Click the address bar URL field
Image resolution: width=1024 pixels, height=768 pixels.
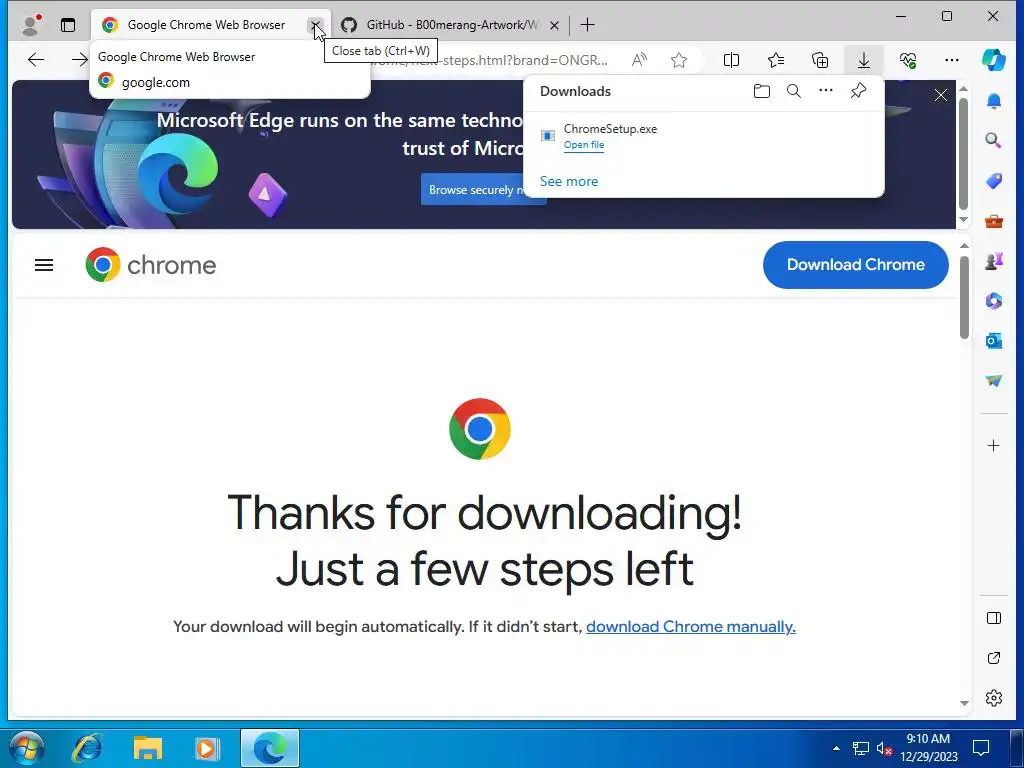pos(490,60)
